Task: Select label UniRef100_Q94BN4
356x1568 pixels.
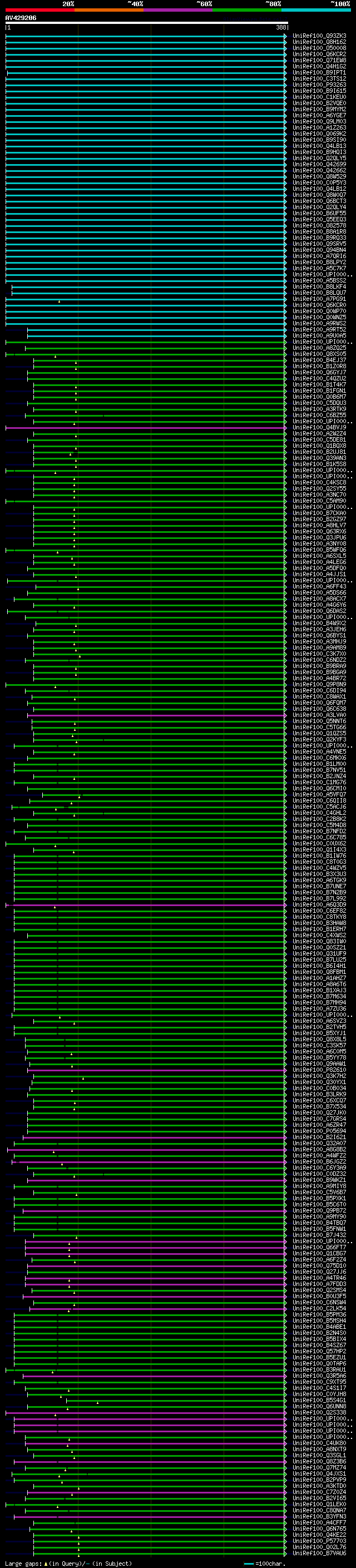Action: [319, 250]
